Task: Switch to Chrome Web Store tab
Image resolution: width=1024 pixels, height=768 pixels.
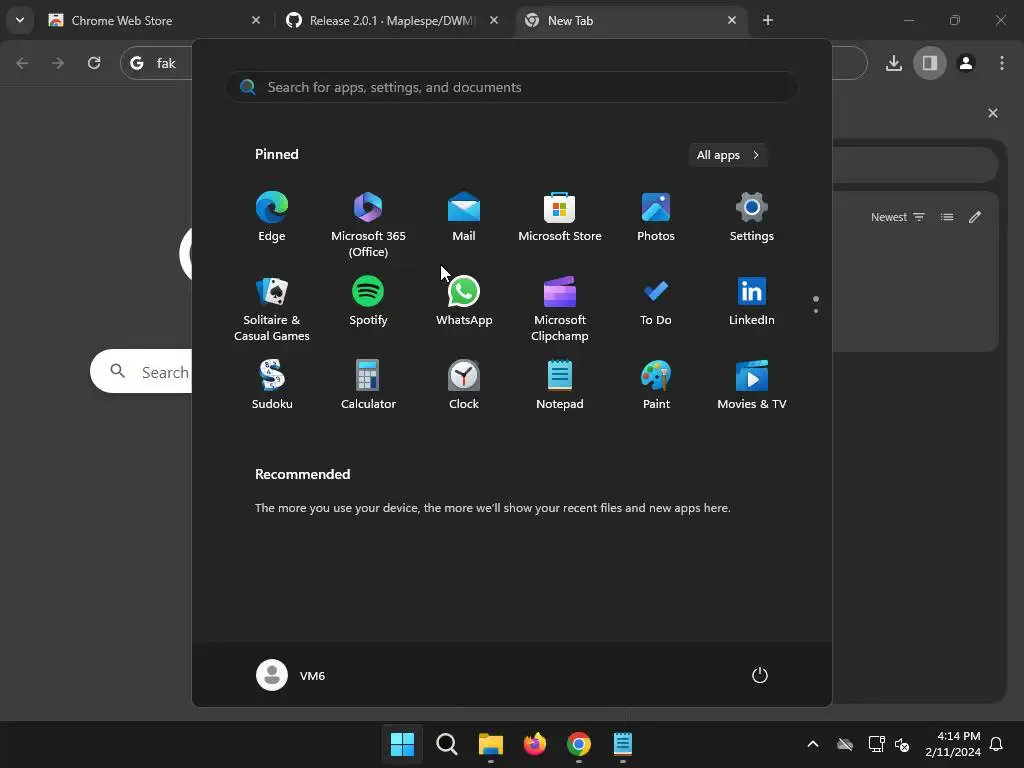Action: (155, 20)
